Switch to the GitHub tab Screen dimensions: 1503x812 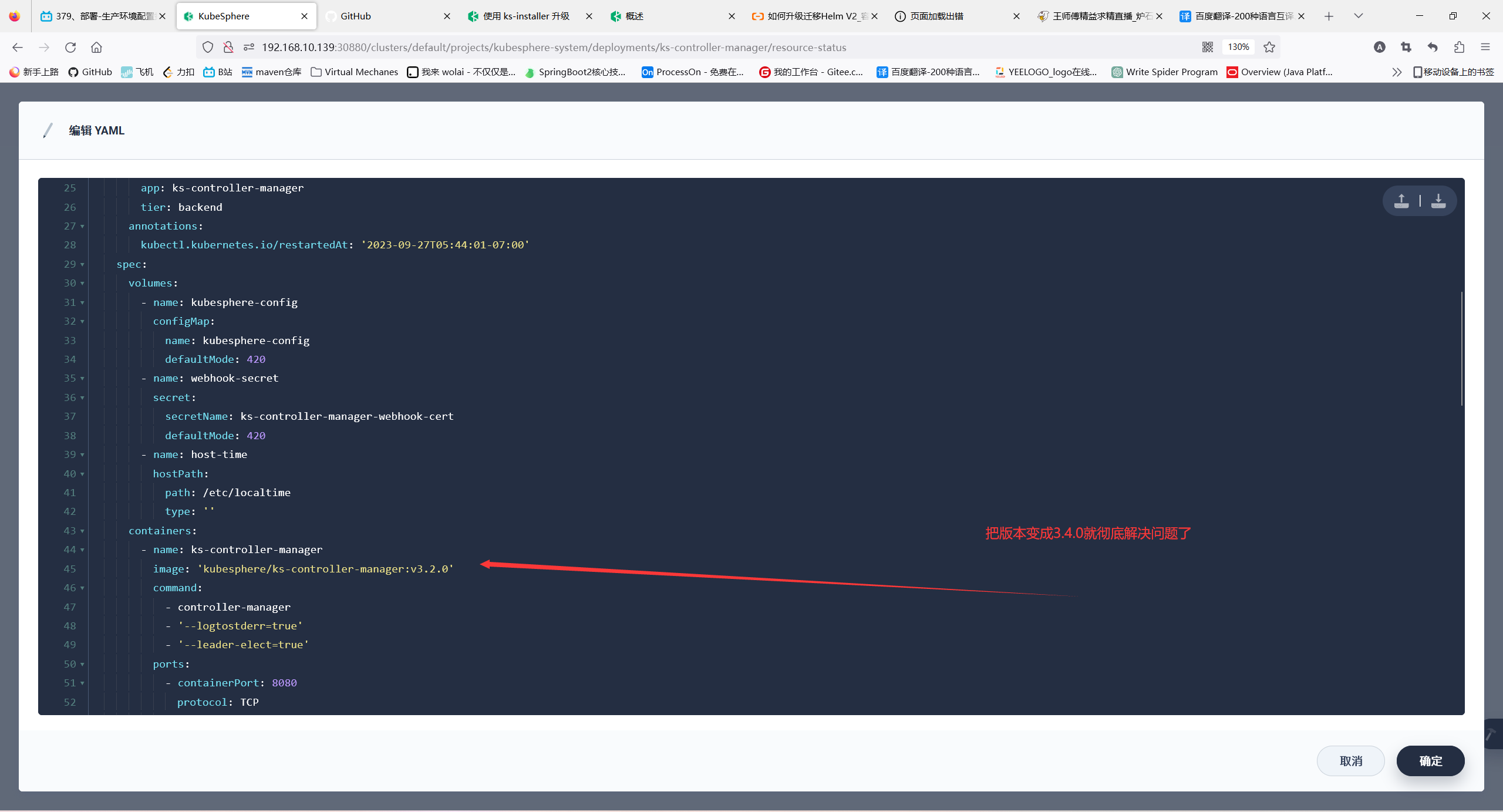coord(387,16)
